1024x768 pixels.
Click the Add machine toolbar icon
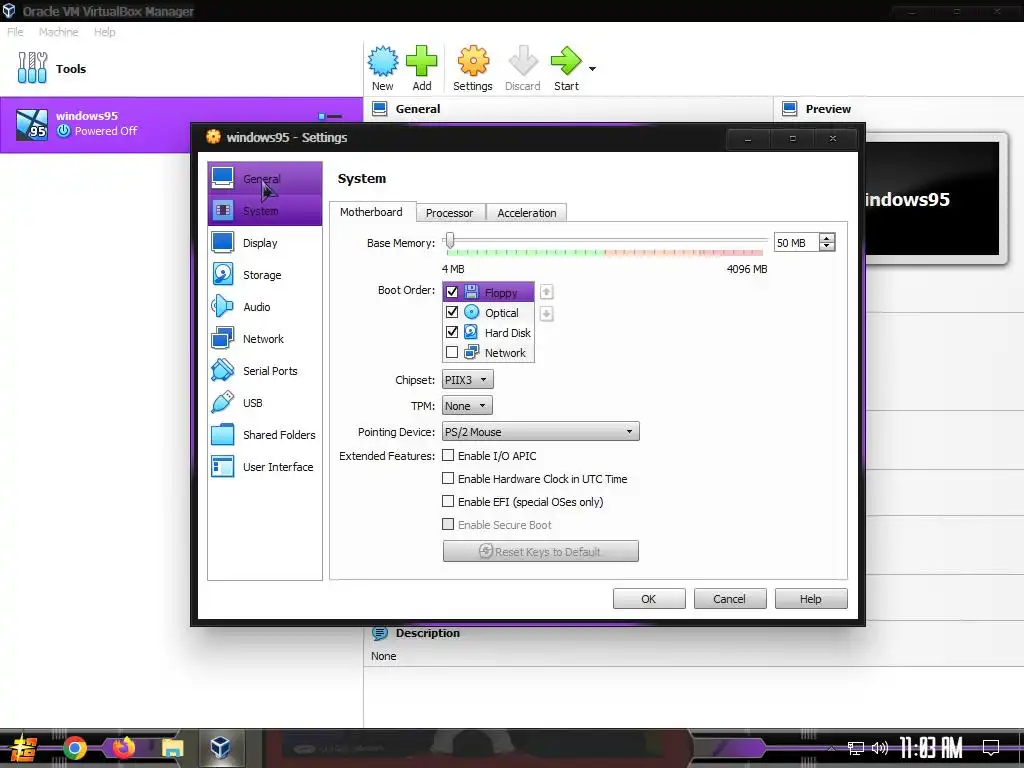[x=422, y=68]
